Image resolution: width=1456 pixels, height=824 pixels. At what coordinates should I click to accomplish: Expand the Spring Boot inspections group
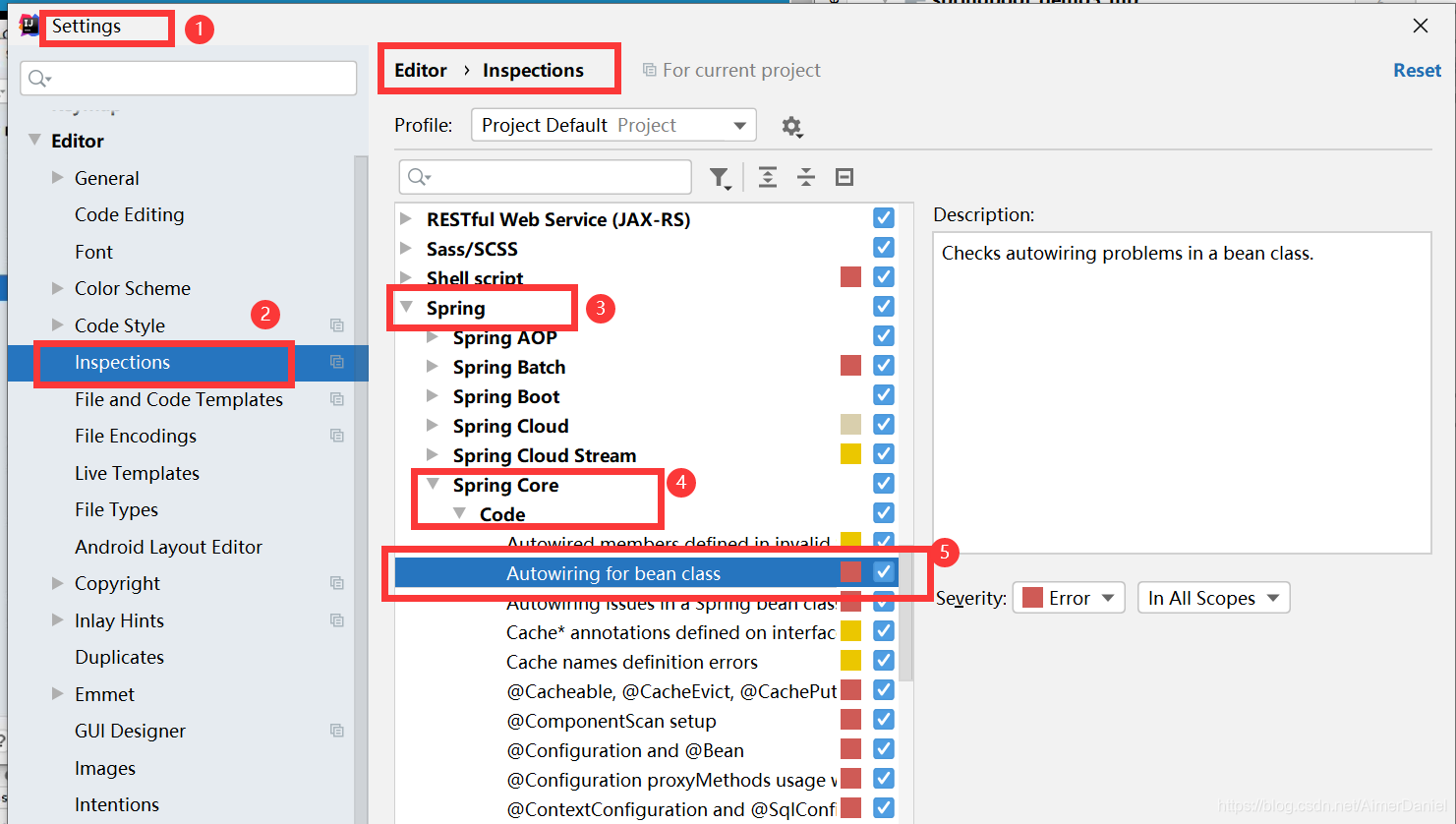pos(433,395)
